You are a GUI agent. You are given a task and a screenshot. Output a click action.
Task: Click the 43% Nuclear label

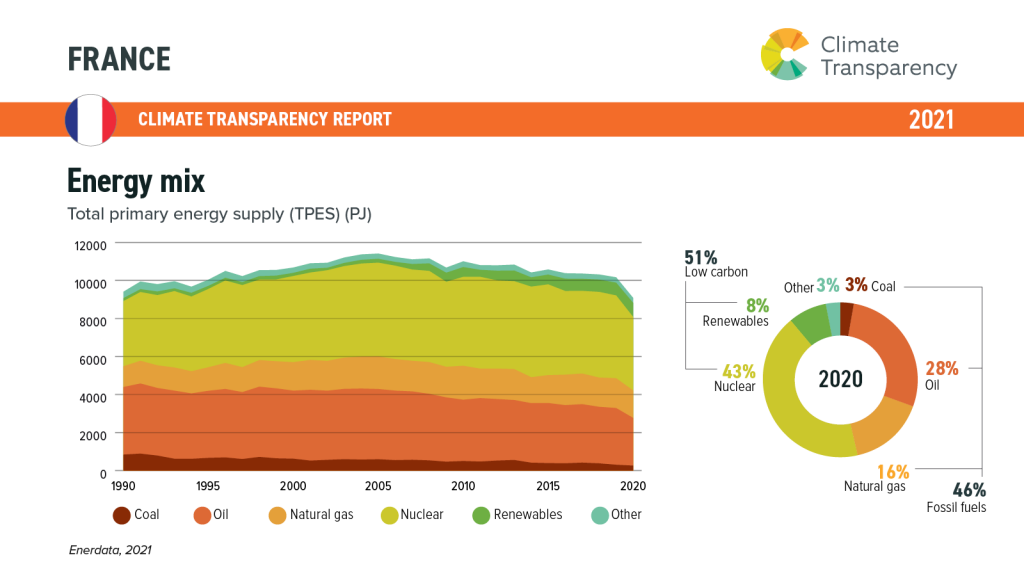coord(735,378)
